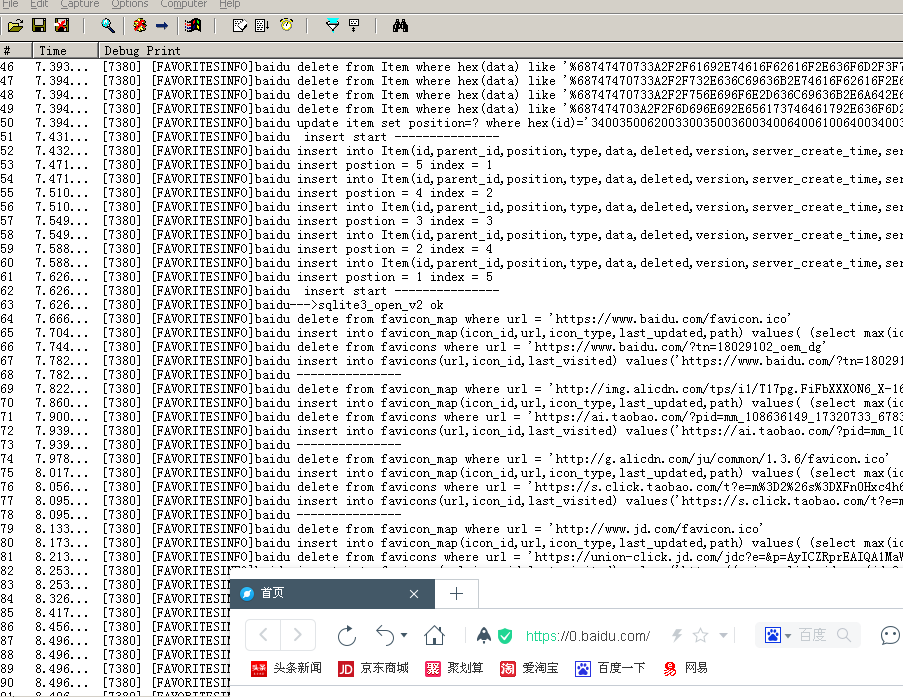Click the address bar showing 0.baidu.com
The width and height of the screenshot is (903, 697).
coord(588,636)
